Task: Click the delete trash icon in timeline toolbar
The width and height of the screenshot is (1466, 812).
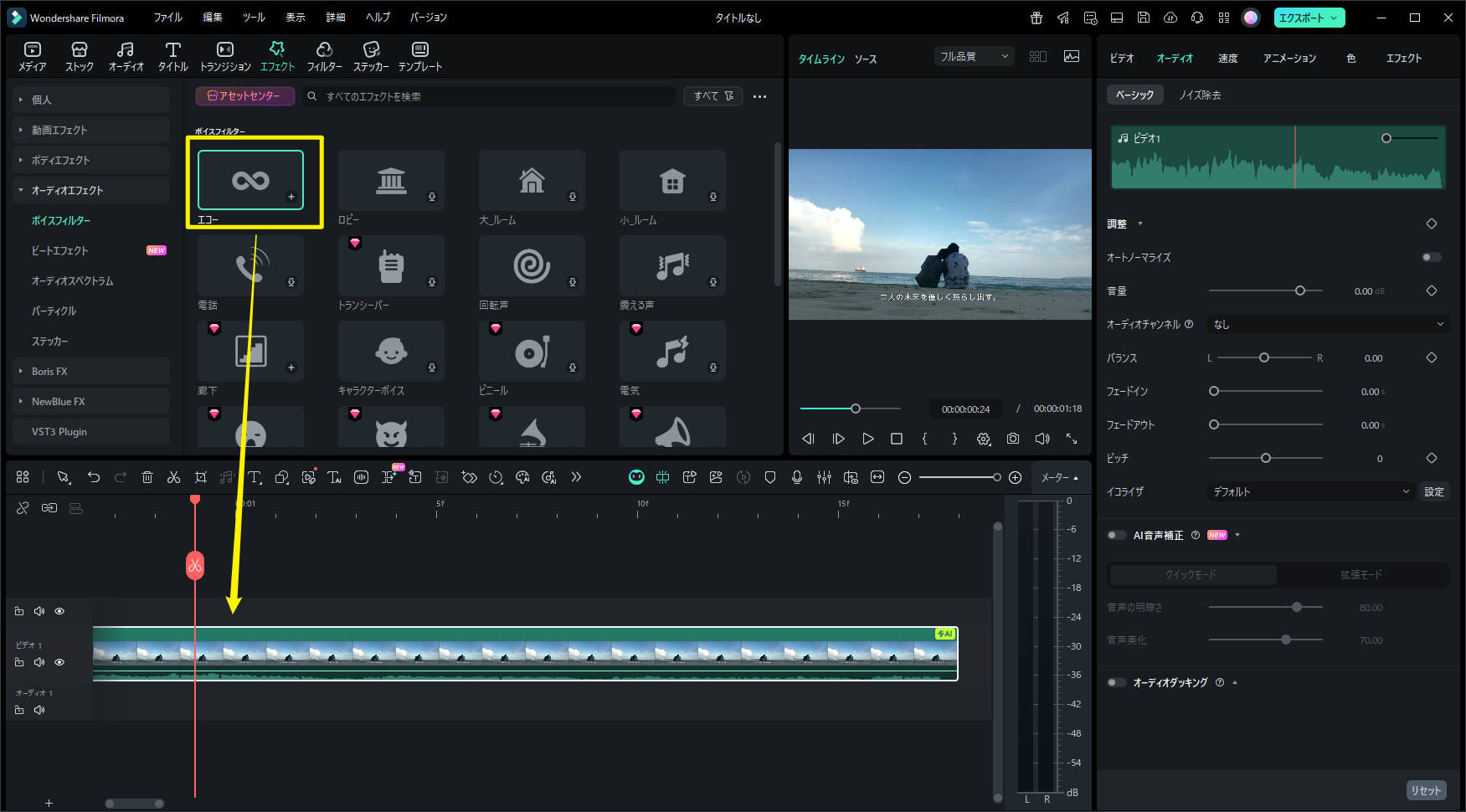Action: 147,477
